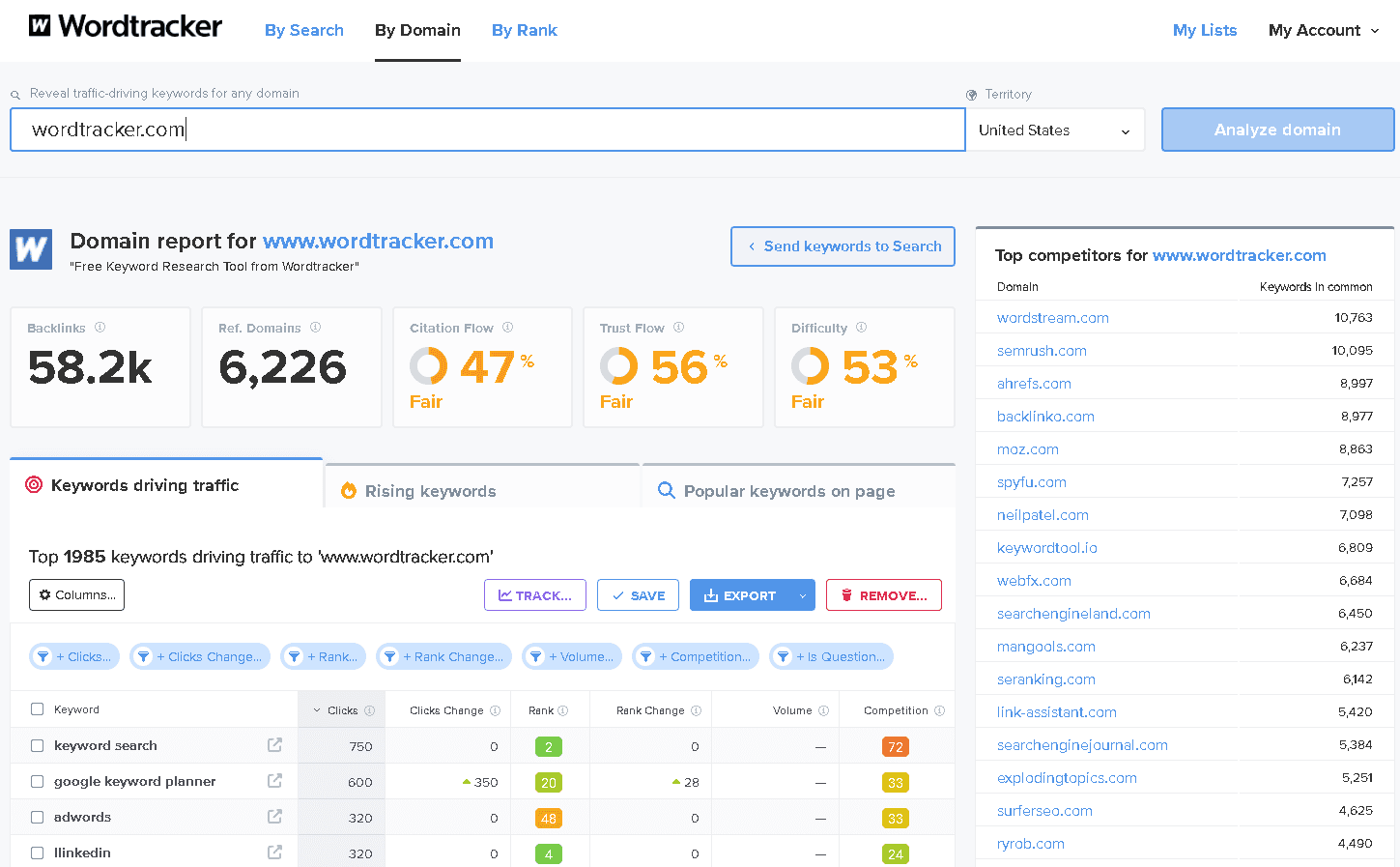Open Rising keywords tab

[482, 488]
